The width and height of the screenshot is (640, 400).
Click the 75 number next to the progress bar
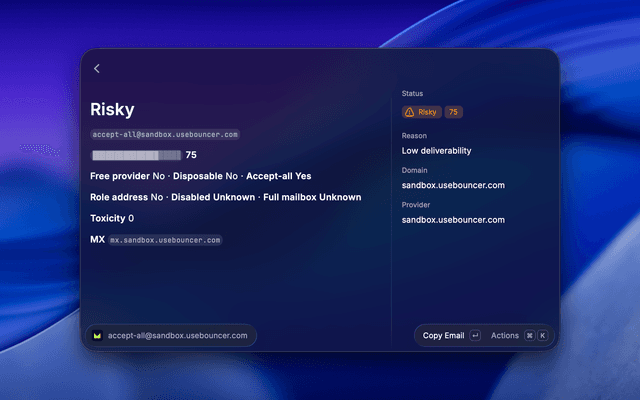[191, 155]
